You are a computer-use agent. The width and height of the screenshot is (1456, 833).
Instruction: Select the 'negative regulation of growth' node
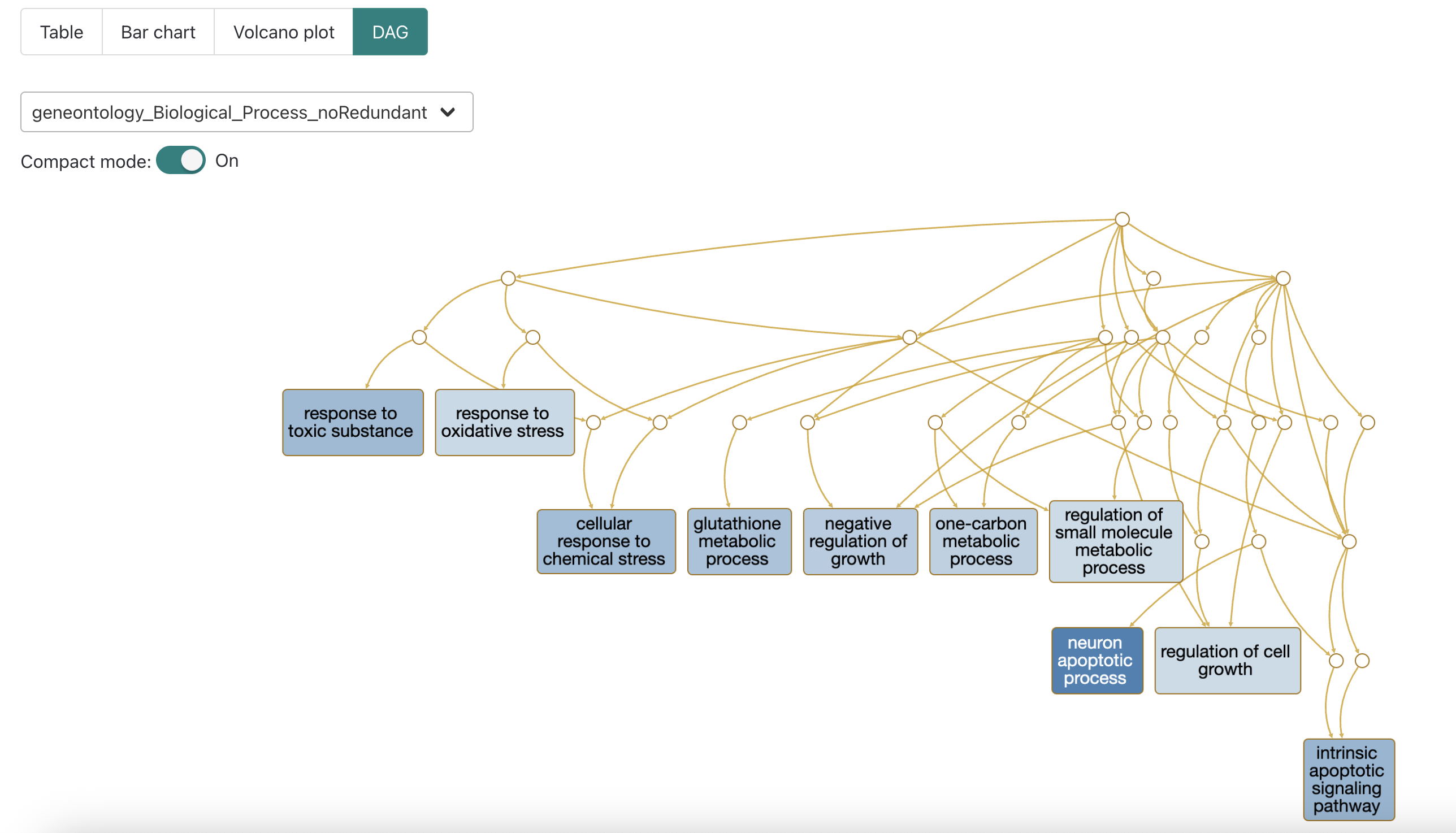pos(860,541)
